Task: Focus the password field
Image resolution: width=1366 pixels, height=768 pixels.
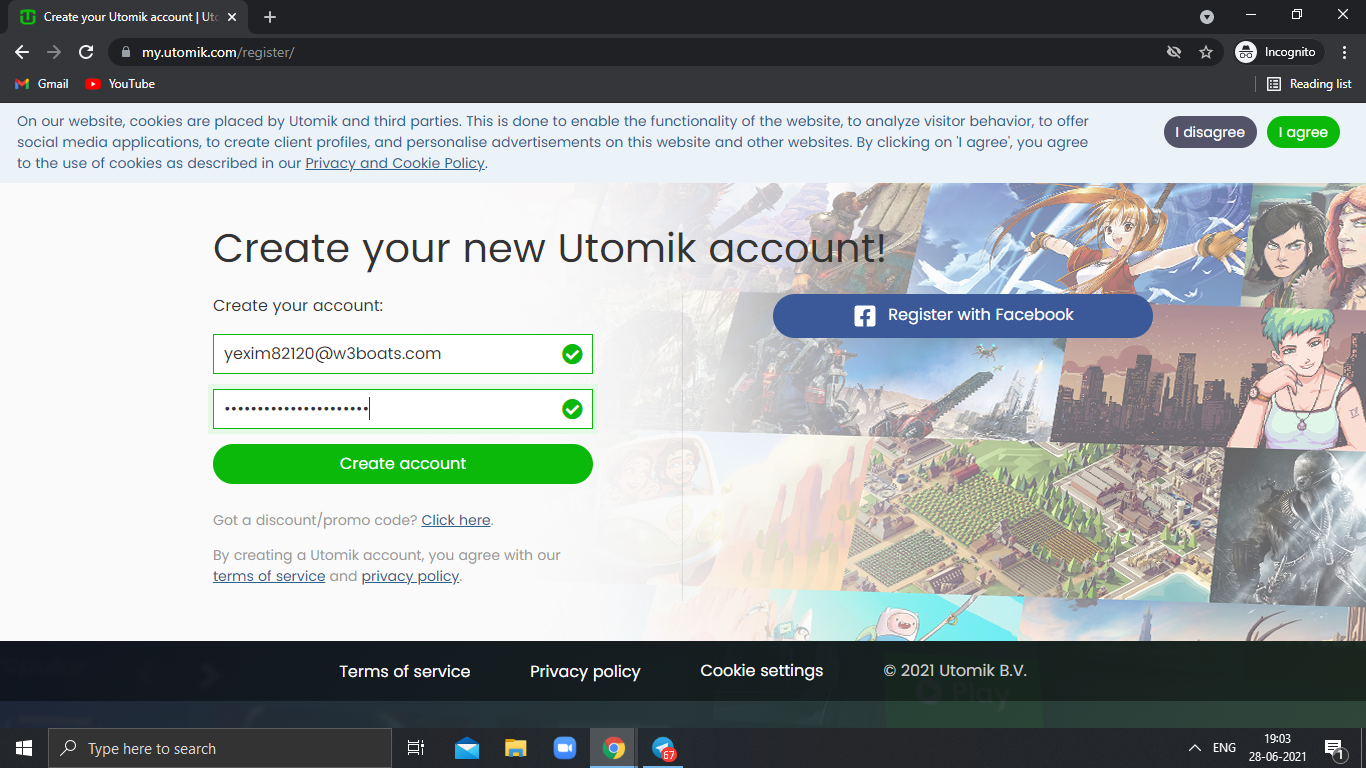Action: [403, 409]
